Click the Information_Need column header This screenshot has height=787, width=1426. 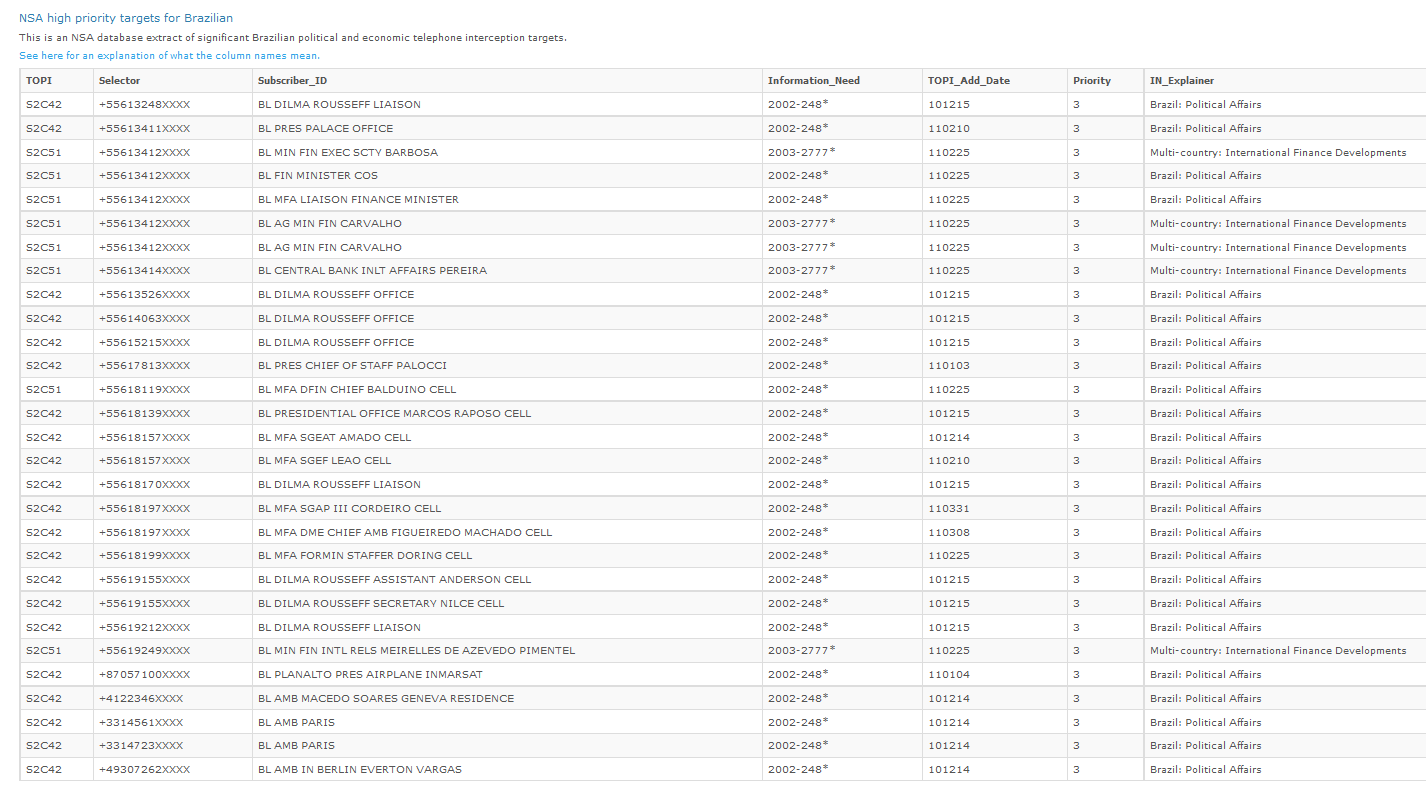pos(841,81)
